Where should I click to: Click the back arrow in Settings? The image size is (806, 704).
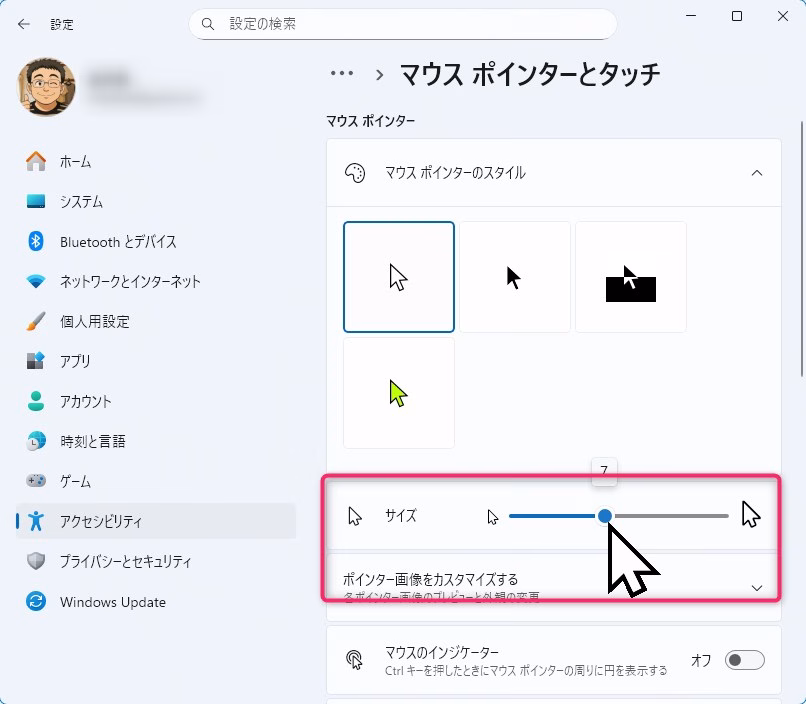click(23, 24)
